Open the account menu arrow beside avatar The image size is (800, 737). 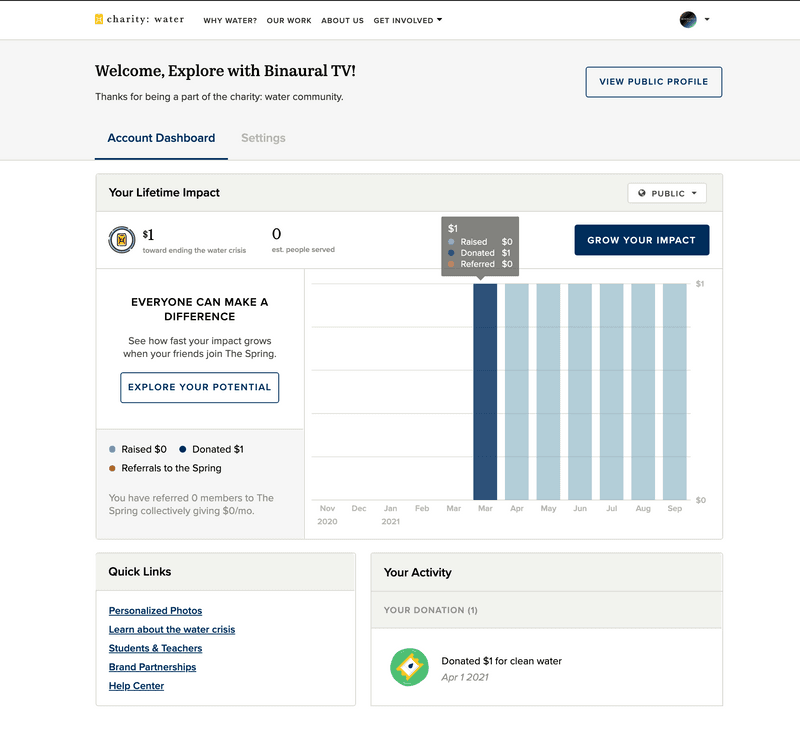click(707, 19)
